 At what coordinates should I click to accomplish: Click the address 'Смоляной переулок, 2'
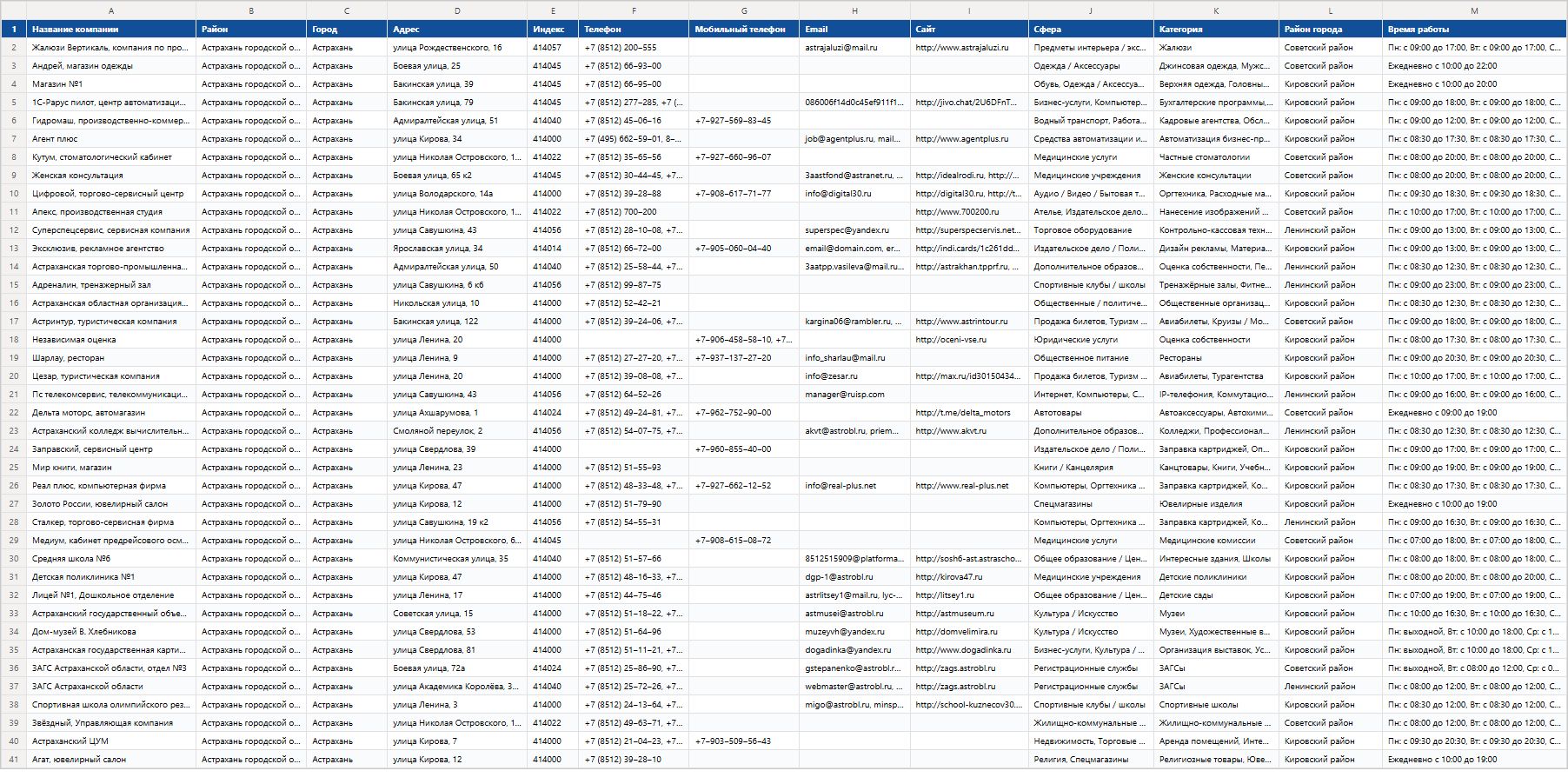pyautogui.click(x=457, y=431)
